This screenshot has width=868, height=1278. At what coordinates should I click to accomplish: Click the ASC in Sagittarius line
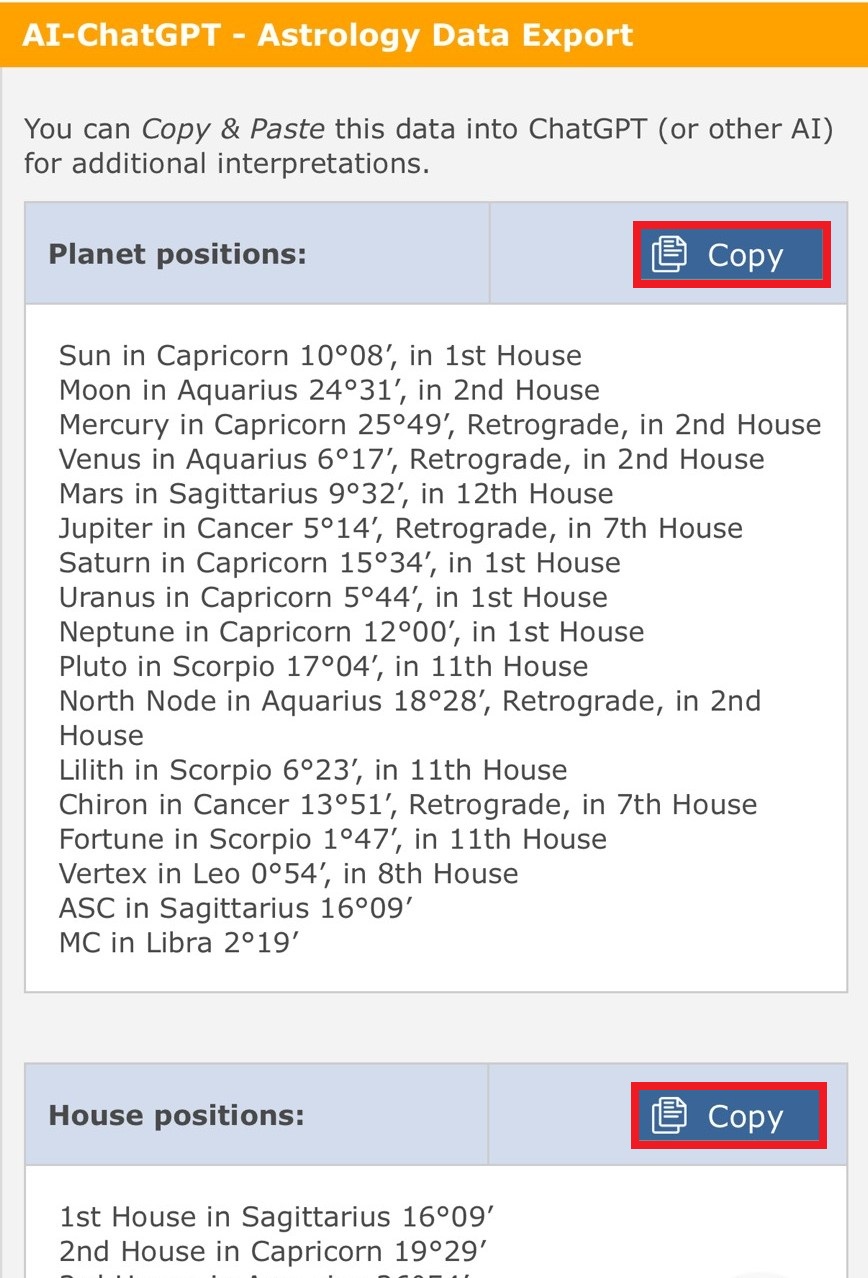[236, 908]
